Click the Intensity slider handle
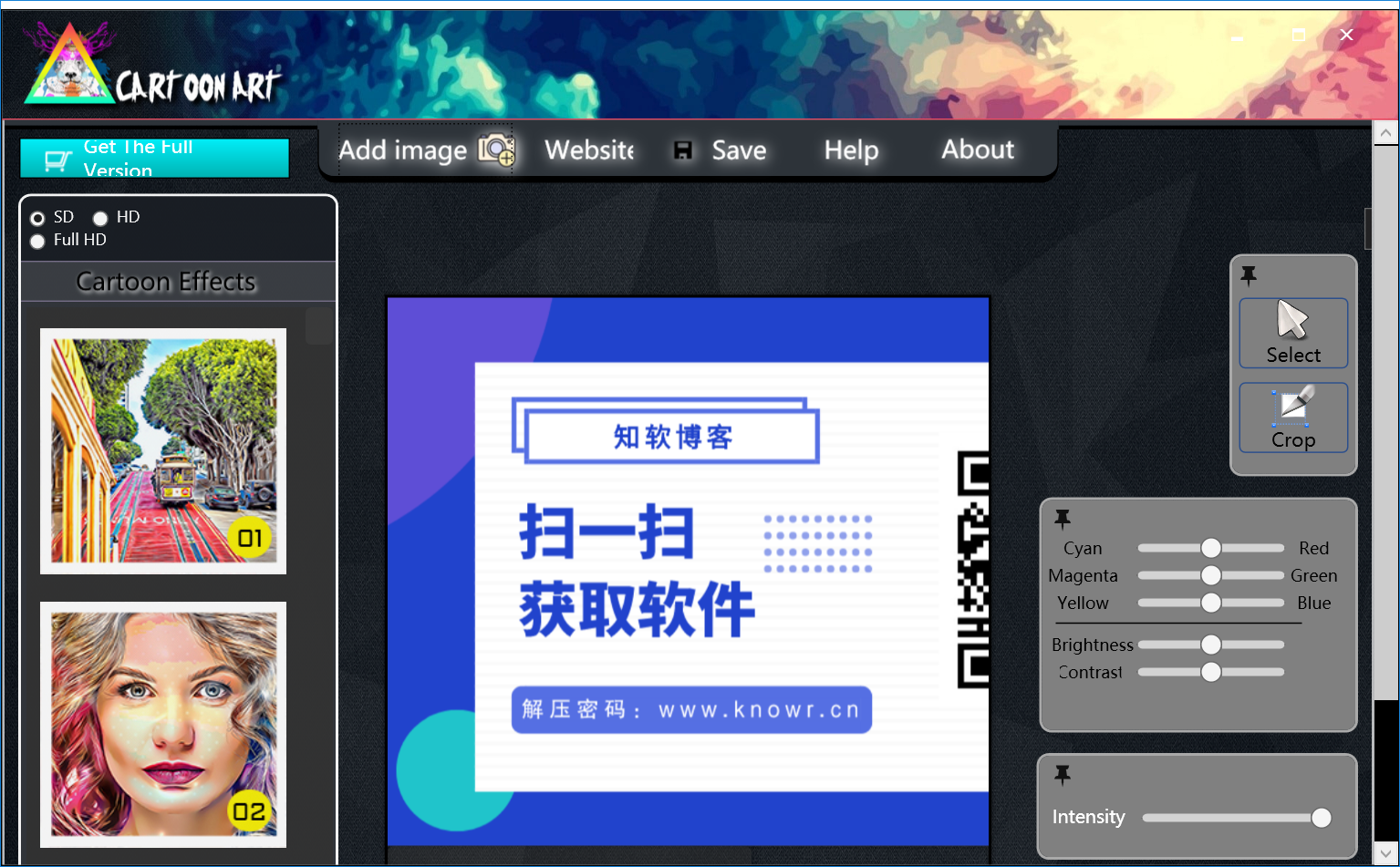This screenshot has width=1400, height=867. click(x=1321, y=818)
